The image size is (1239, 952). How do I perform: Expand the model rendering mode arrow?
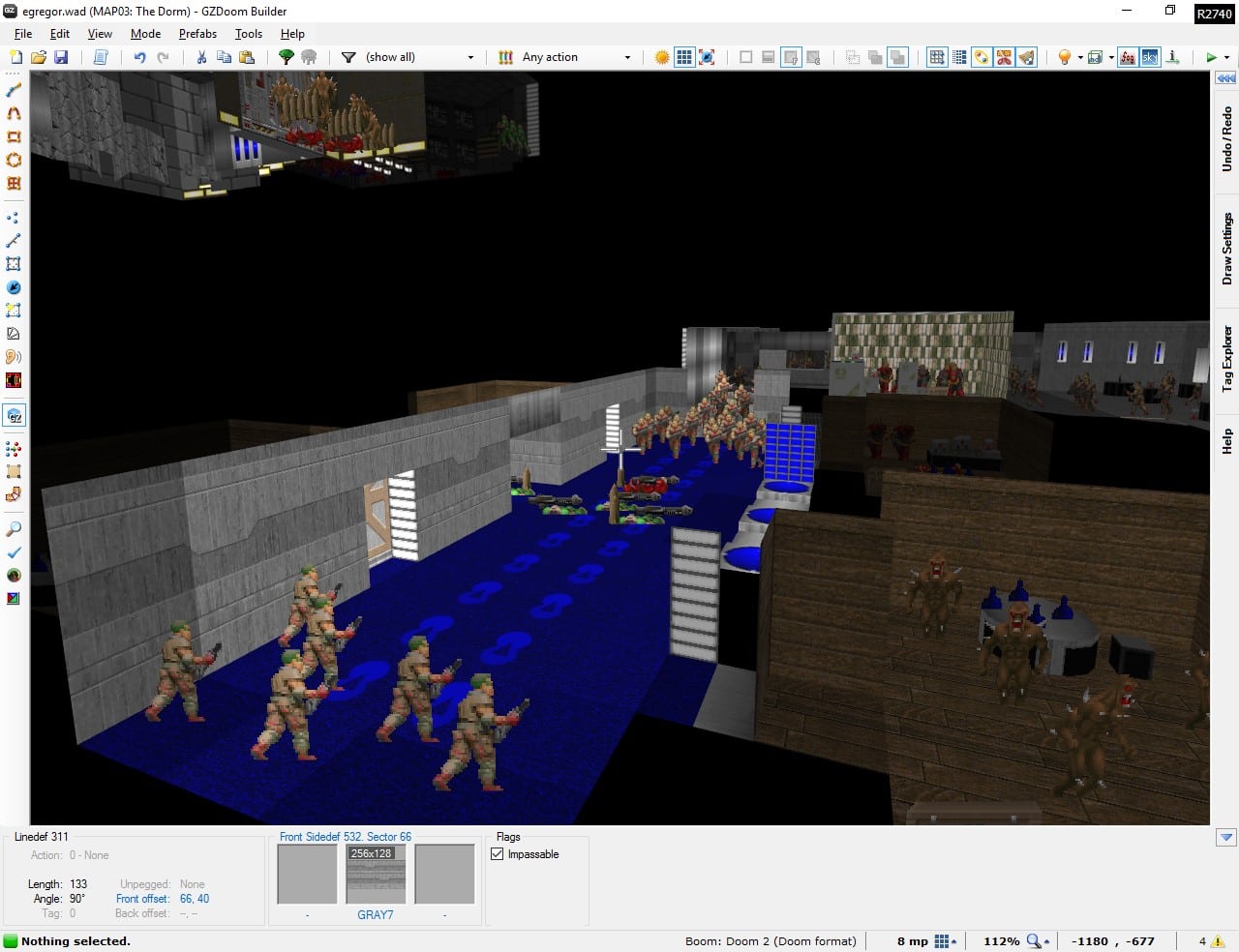pos(1110,57)
